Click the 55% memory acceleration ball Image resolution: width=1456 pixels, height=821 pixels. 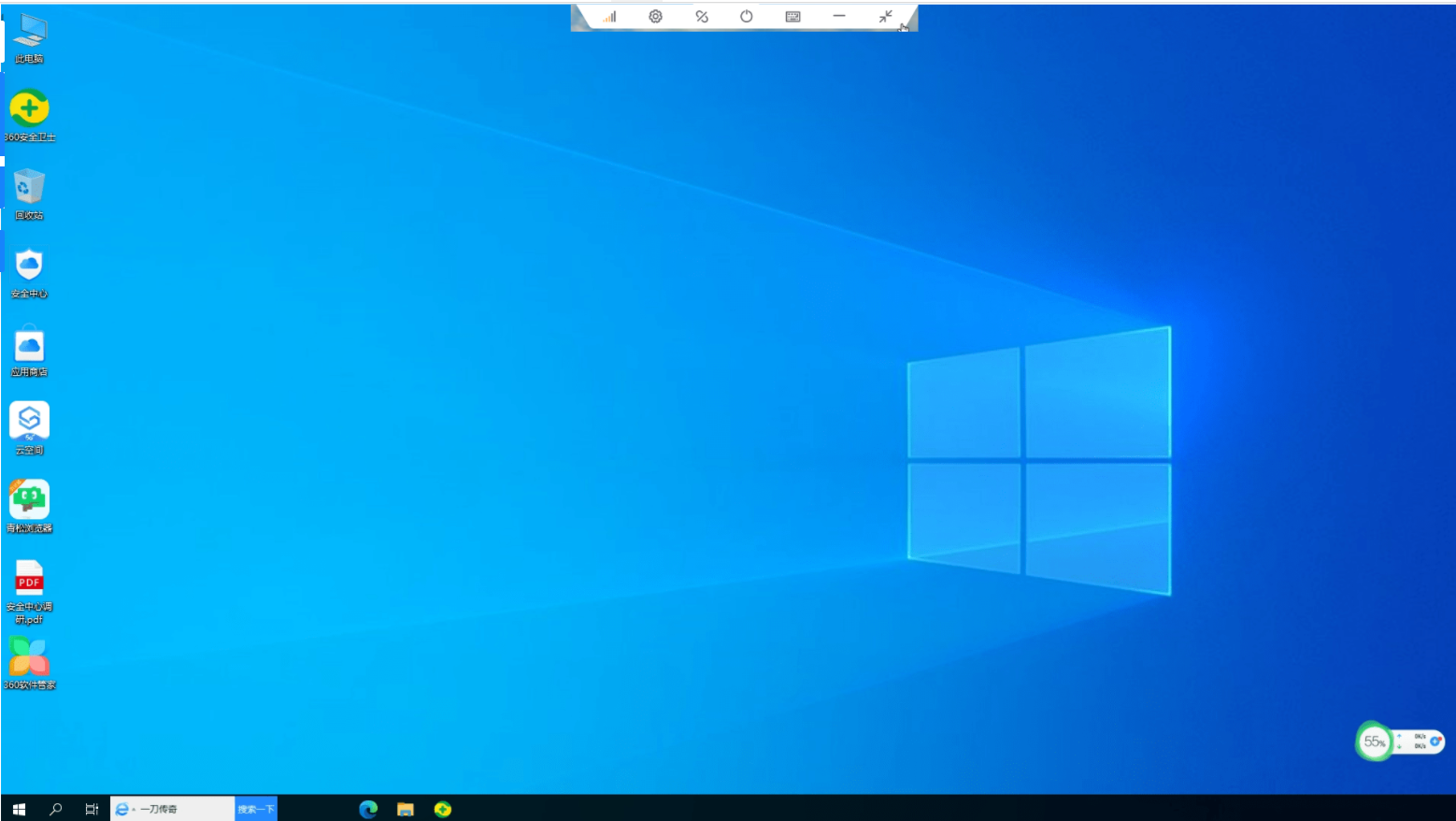(x=1374, y=742)
